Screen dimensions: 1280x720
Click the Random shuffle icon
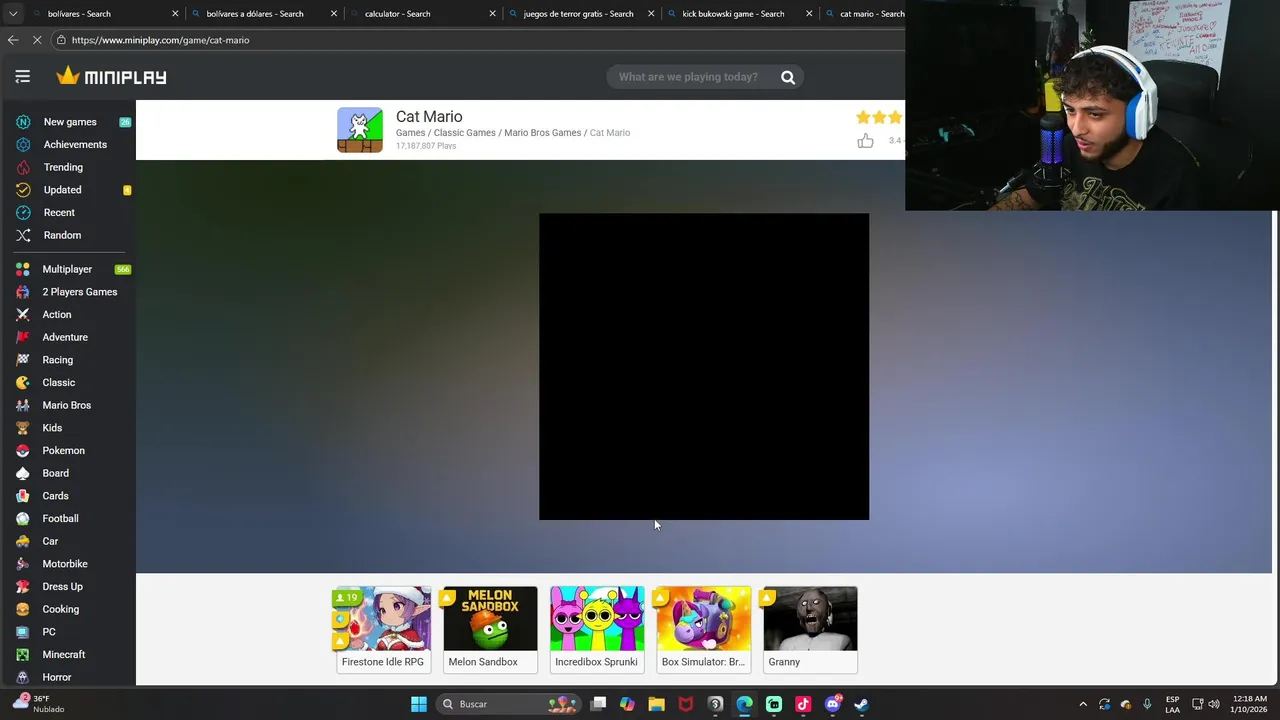(x=23, y=235)
